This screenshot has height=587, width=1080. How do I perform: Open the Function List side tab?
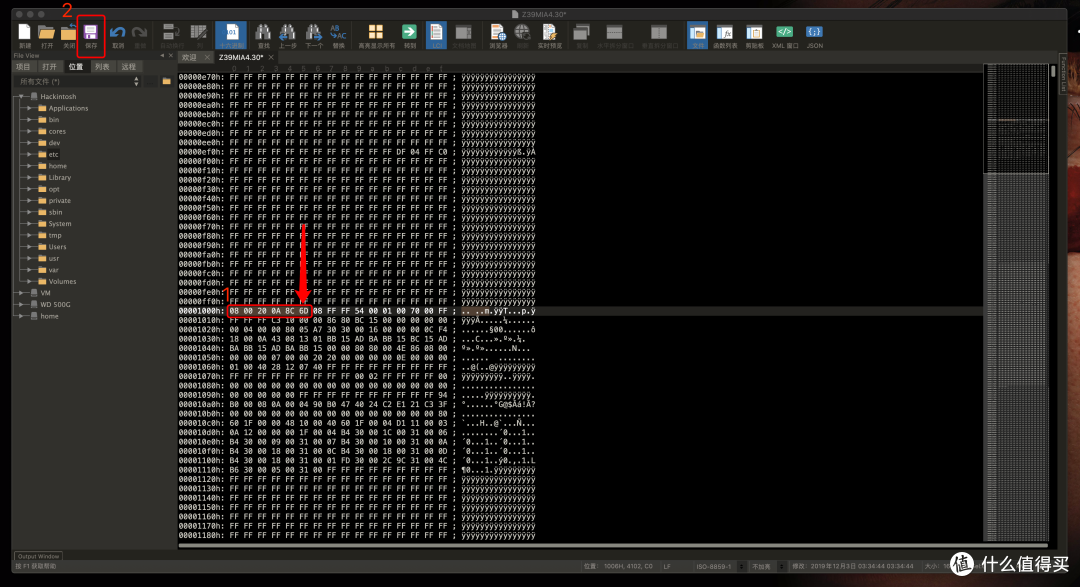(x=1063, y=74)
